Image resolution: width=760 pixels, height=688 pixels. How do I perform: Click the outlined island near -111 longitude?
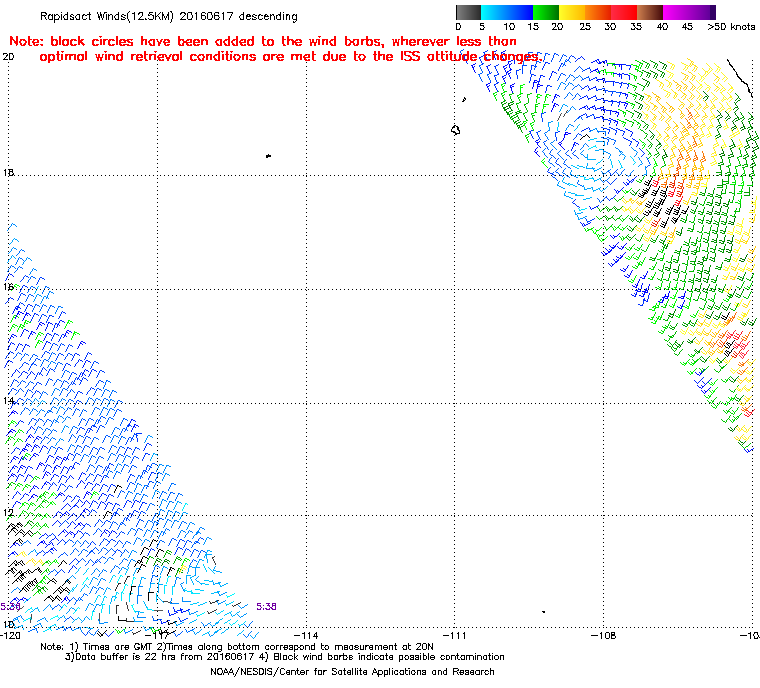456,130
